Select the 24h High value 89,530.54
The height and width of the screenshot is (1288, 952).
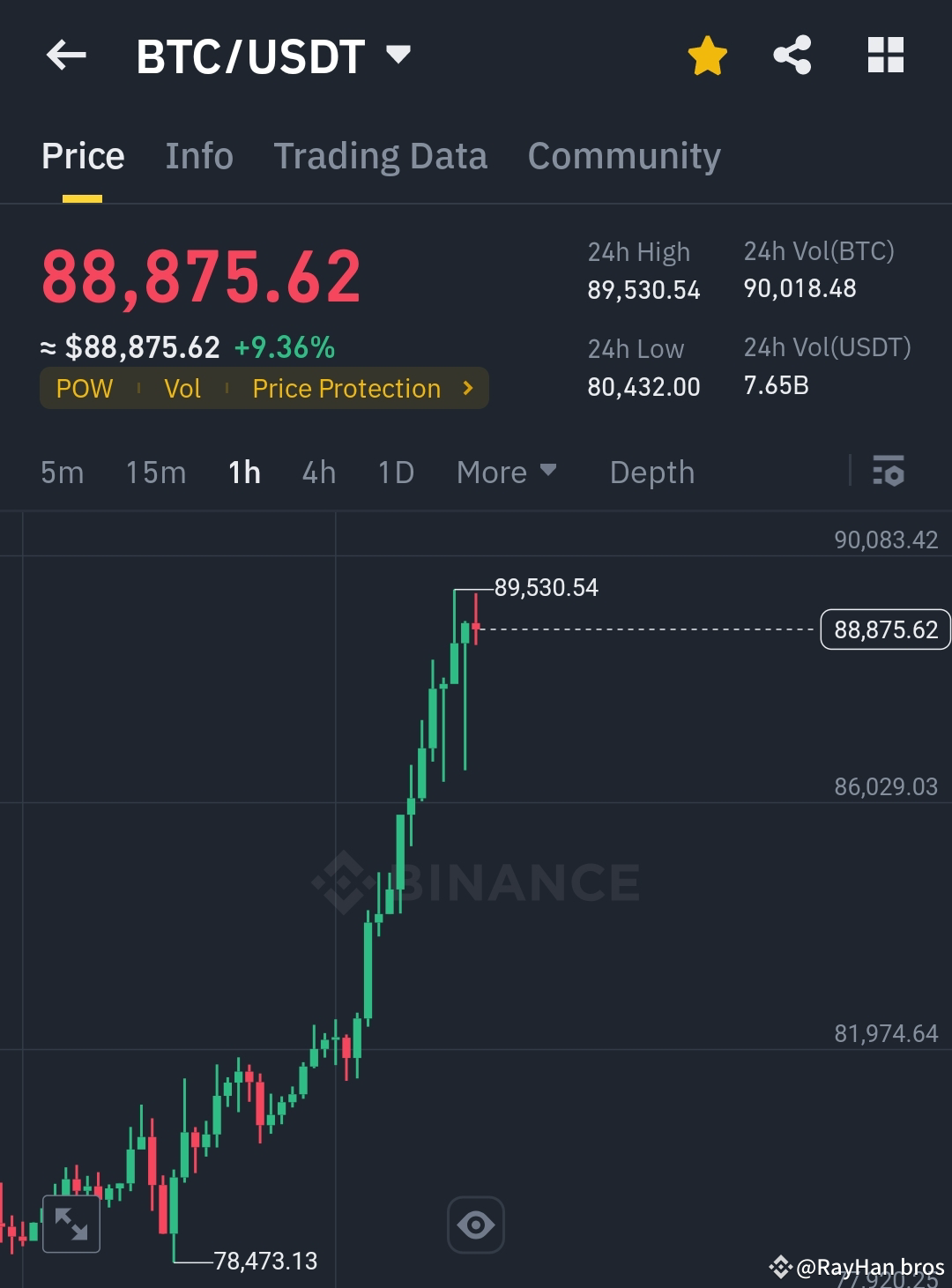(643, 289)
